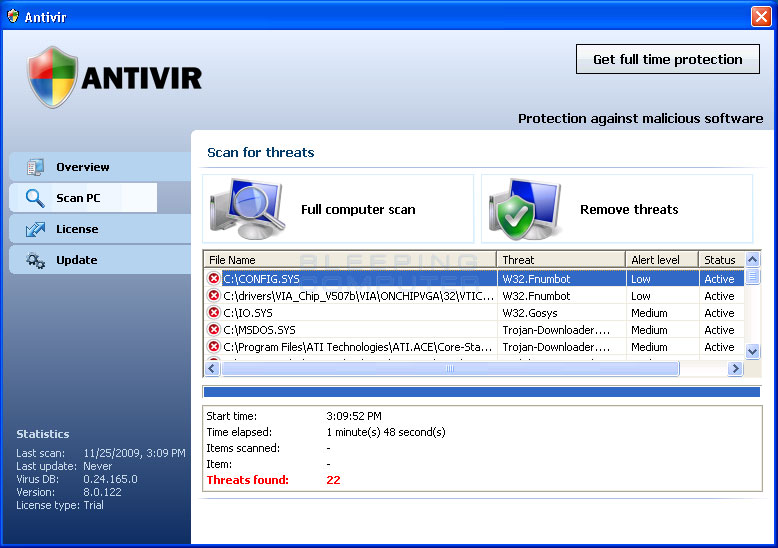Open the Overview section
The width and height of the screenshot is (778, 548).
(x=83, y=167)
